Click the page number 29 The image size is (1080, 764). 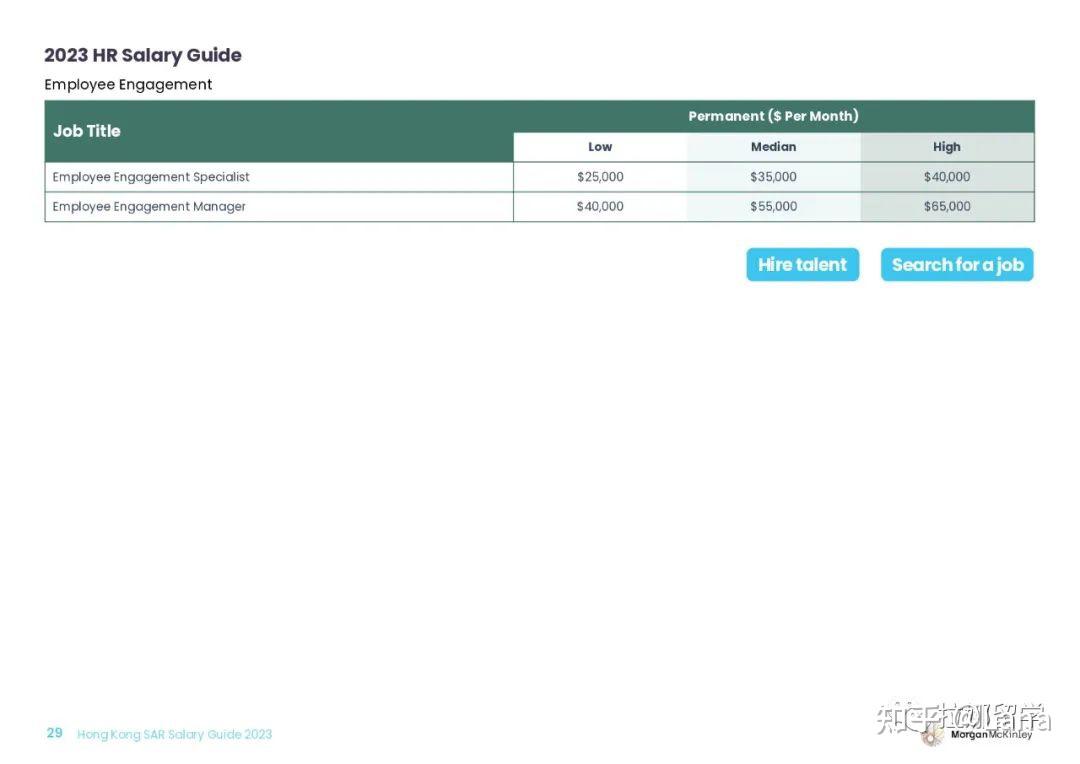54,733
